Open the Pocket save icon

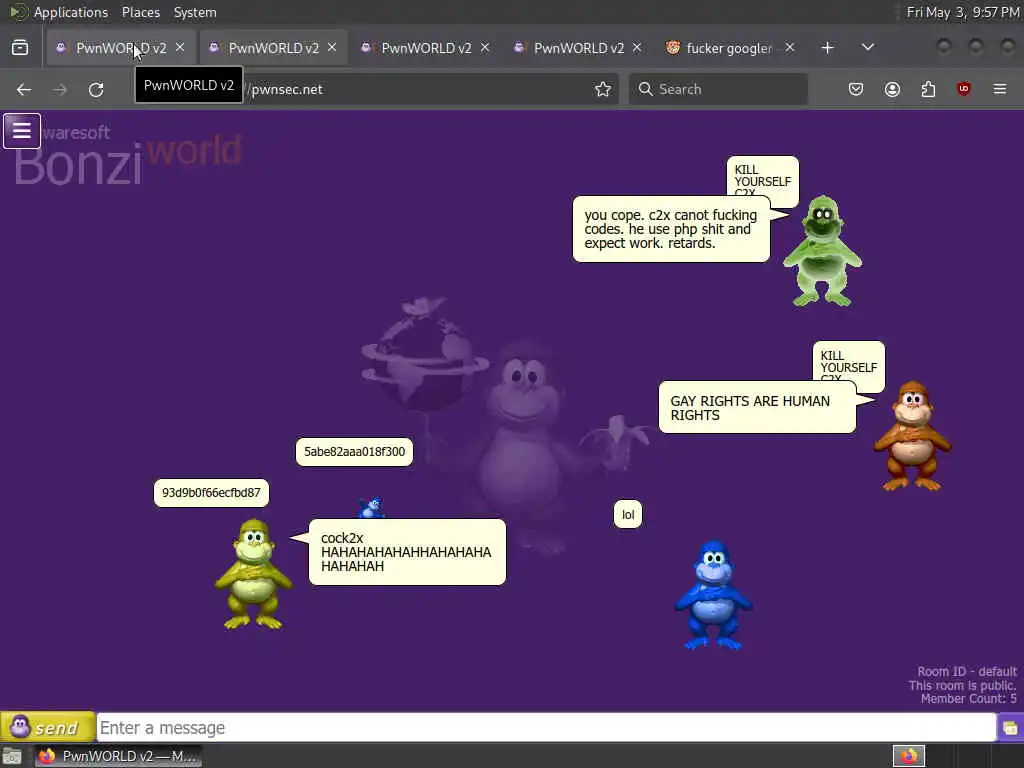click(856, 89)
